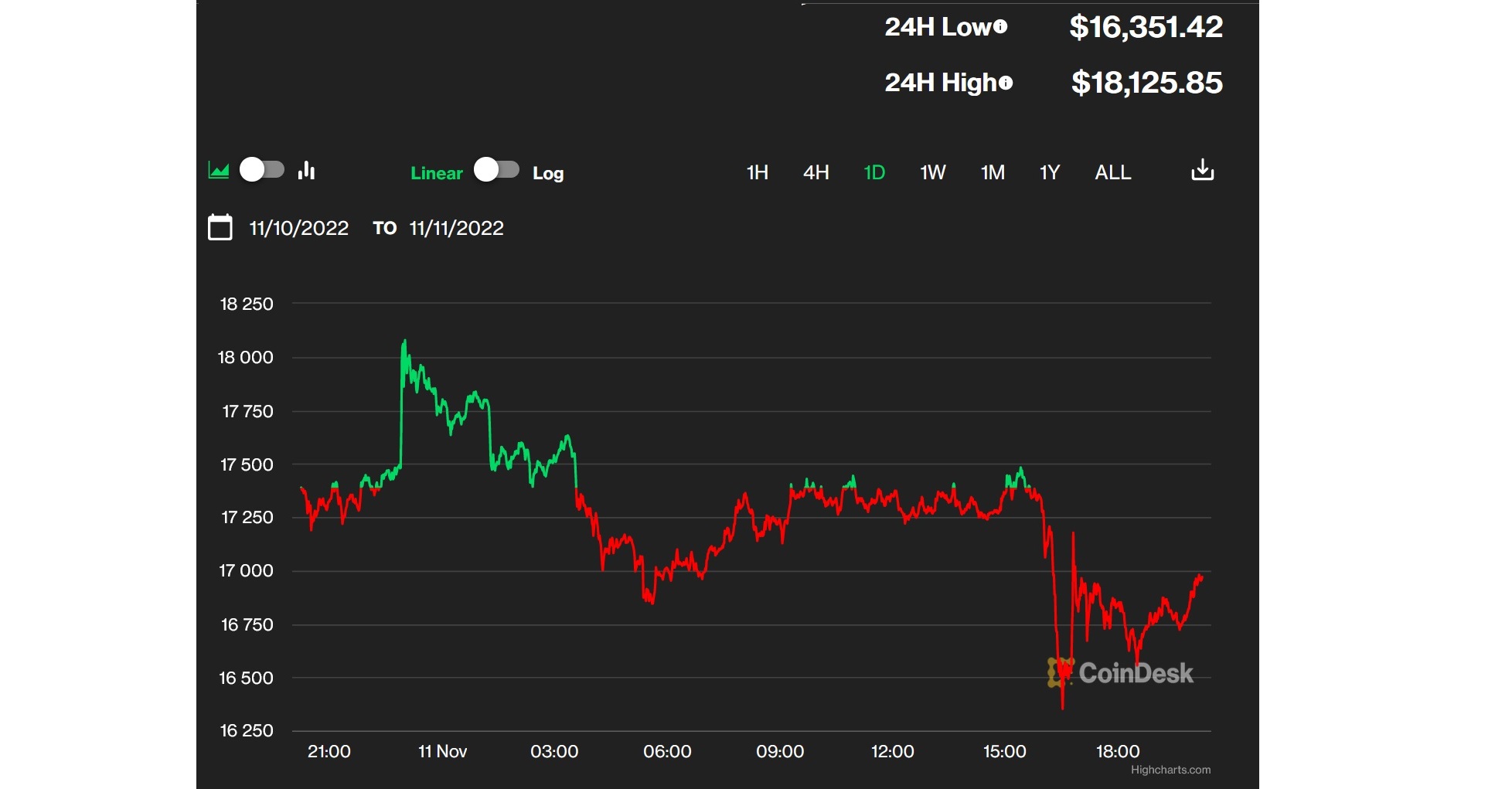Click the 09:00 x-axis label
This screenshot has height=789, width=1512.
coord(780,751)
